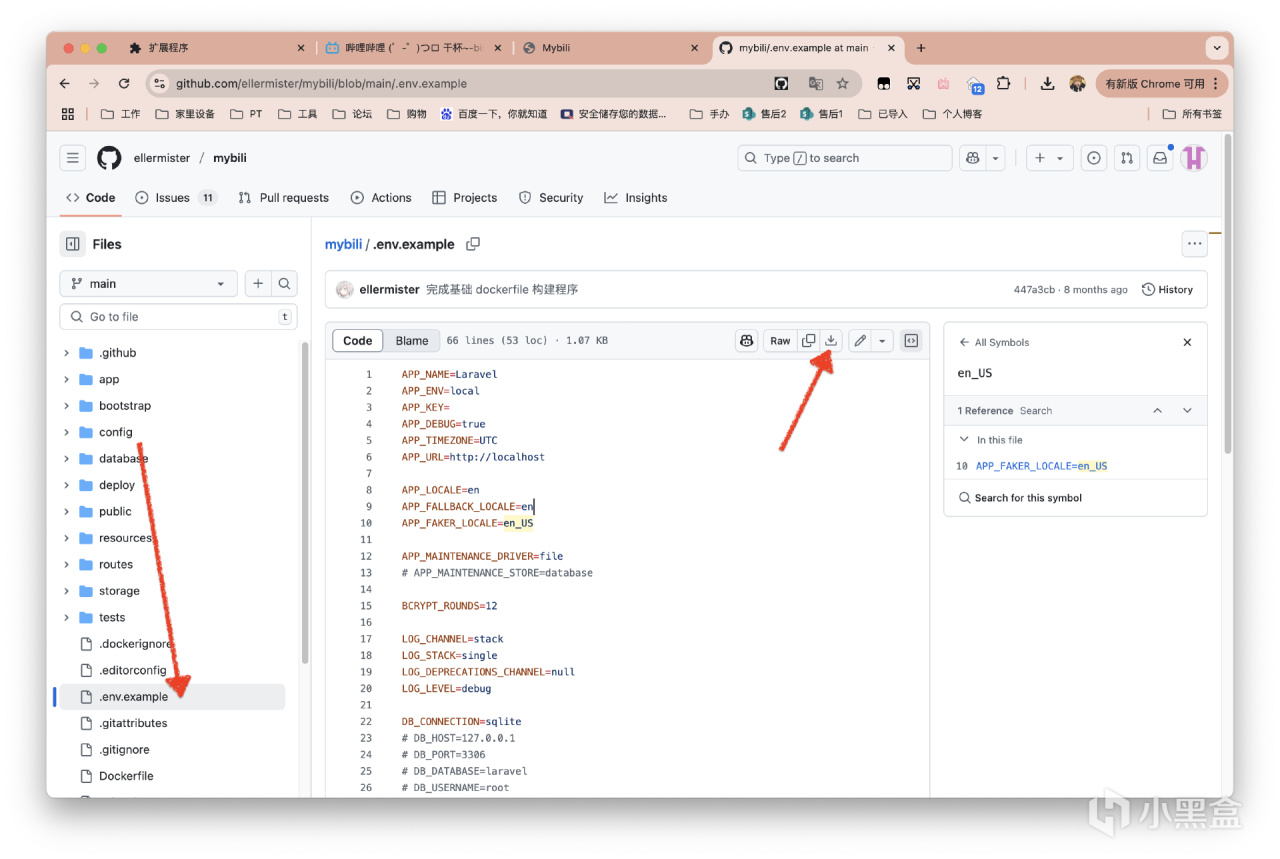1280x859 pixels.
Task: Reload the page in Chrome
Action: [x=124, y=84]
